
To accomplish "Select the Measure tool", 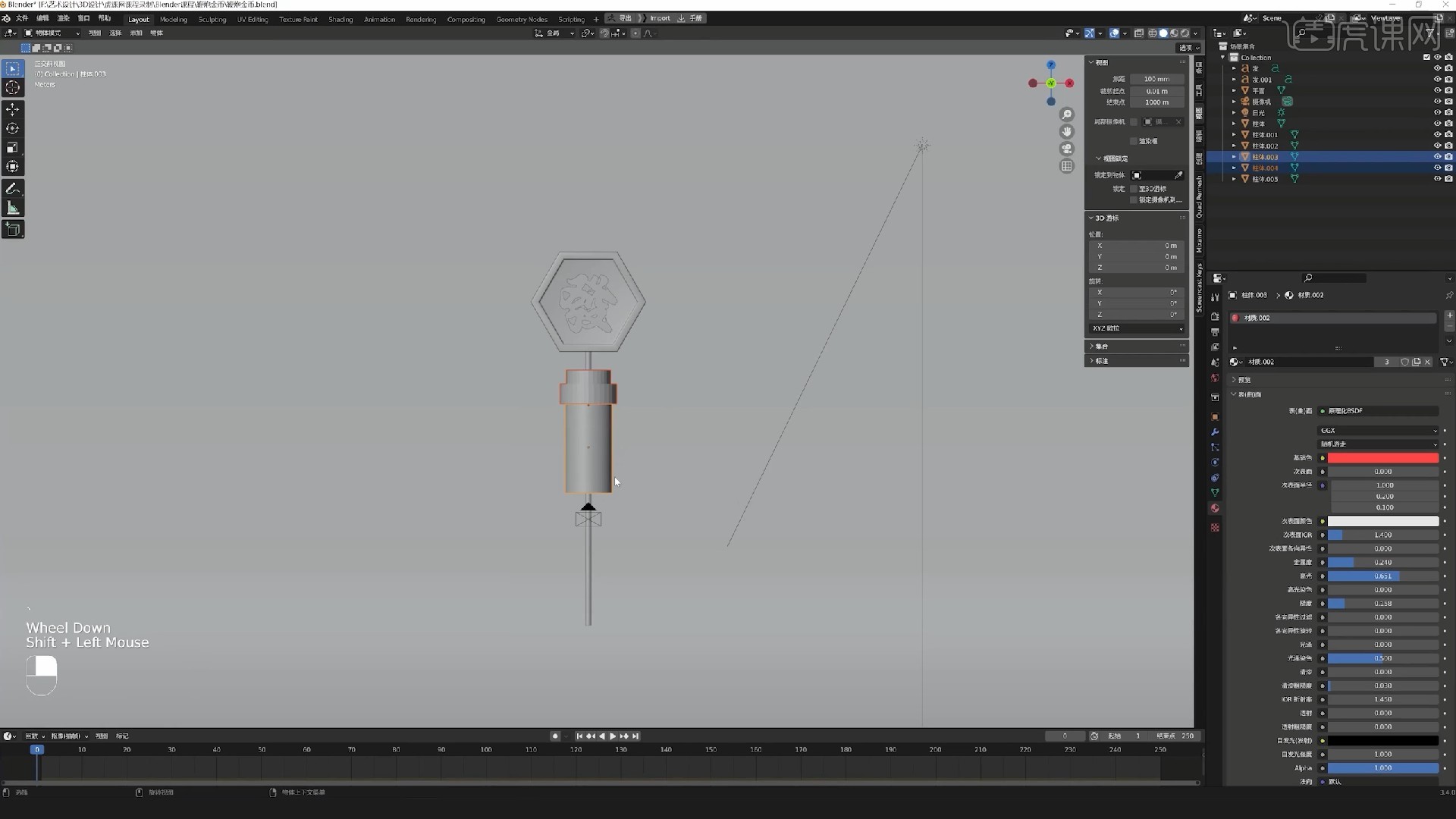I will pyautogui.click(x=13, y=208).
